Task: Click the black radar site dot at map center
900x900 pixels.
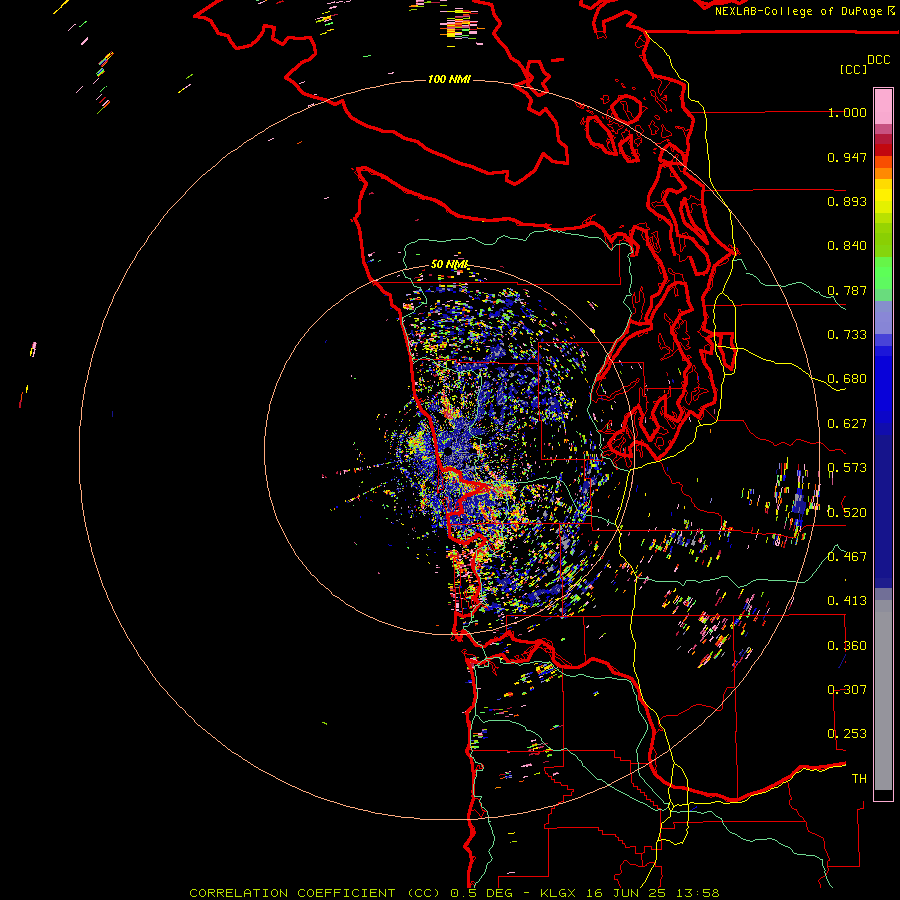Action: (448, 452)
